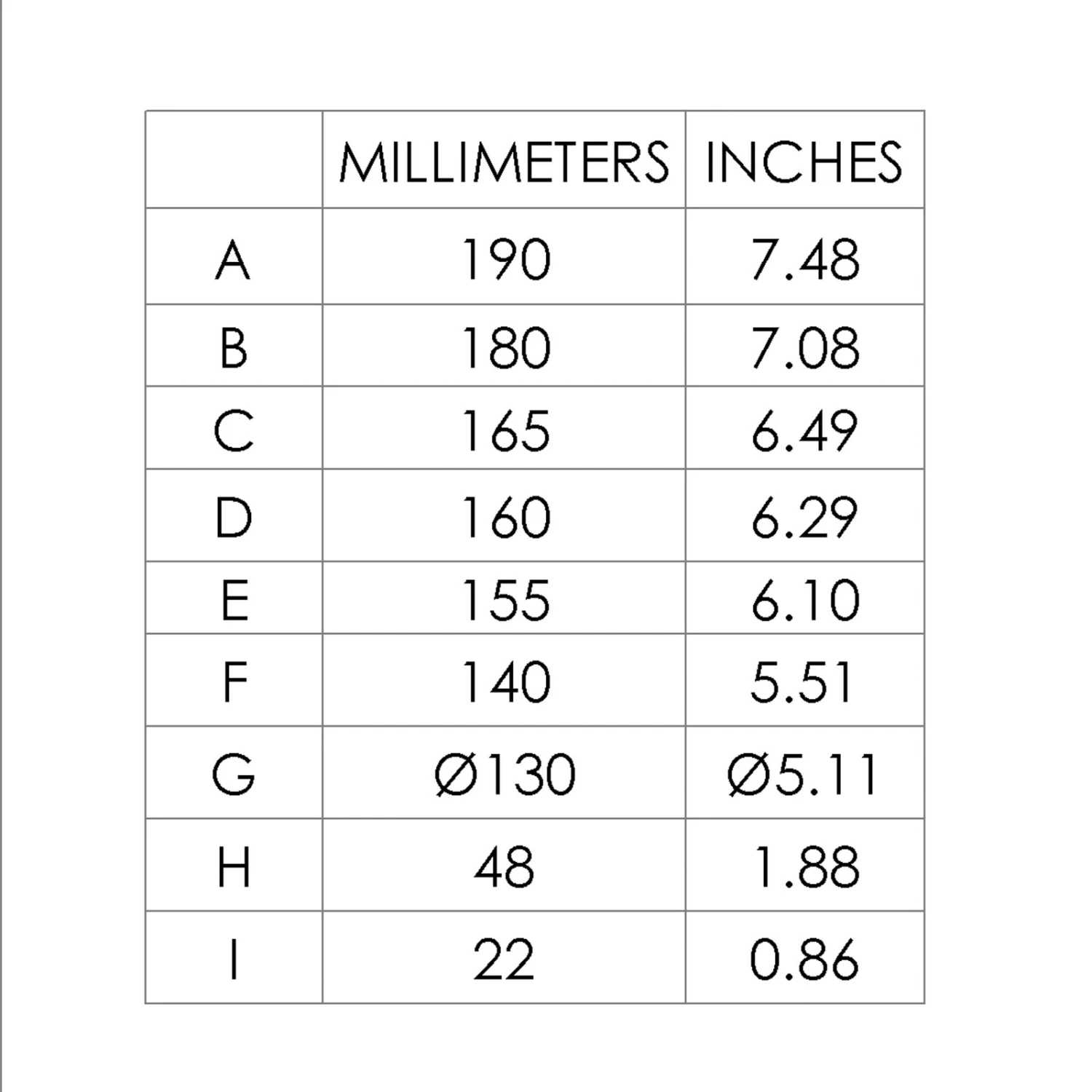Select the 7.48 inches cell
This screenshot has height=1092, width=1092.
click(804, 260)
